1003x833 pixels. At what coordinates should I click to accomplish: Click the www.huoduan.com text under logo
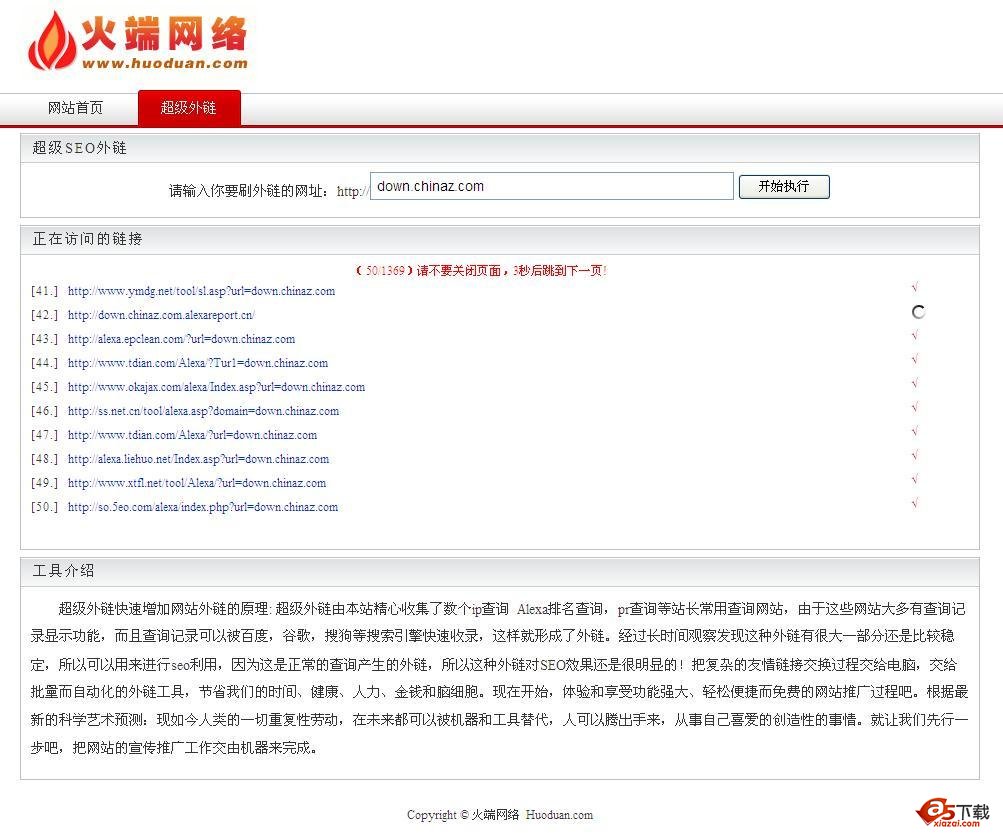tap(164, 63)
